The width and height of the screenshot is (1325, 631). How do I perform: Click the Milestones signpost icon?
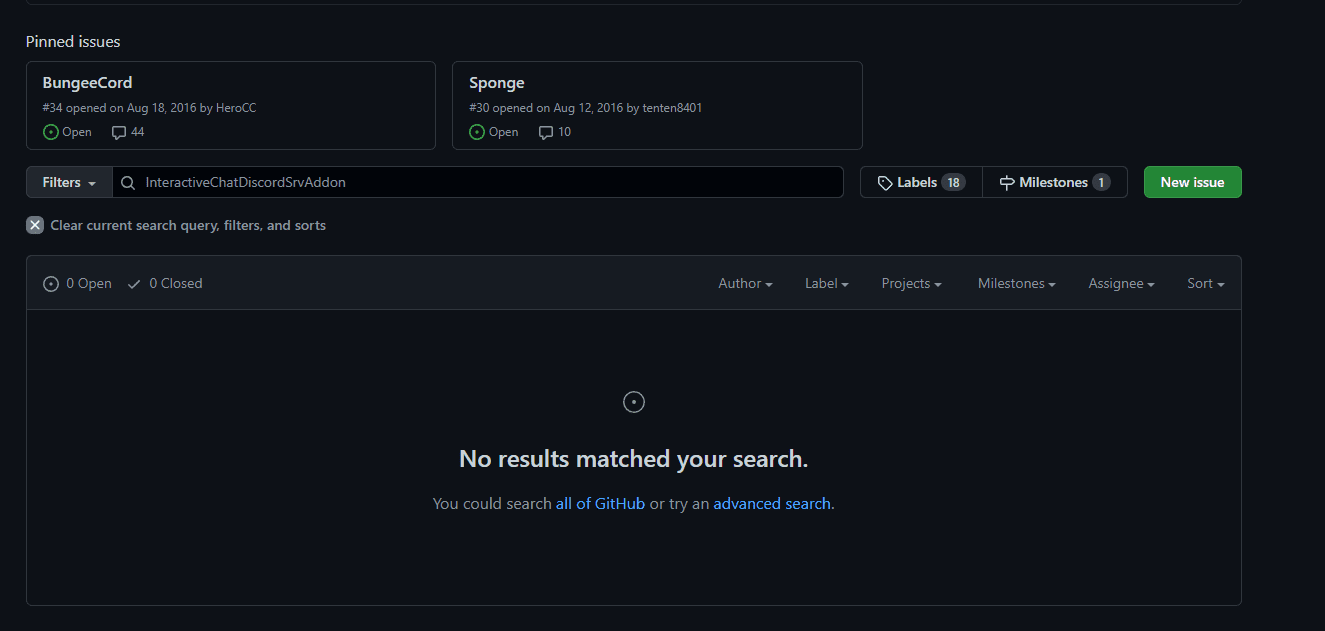1007,183
